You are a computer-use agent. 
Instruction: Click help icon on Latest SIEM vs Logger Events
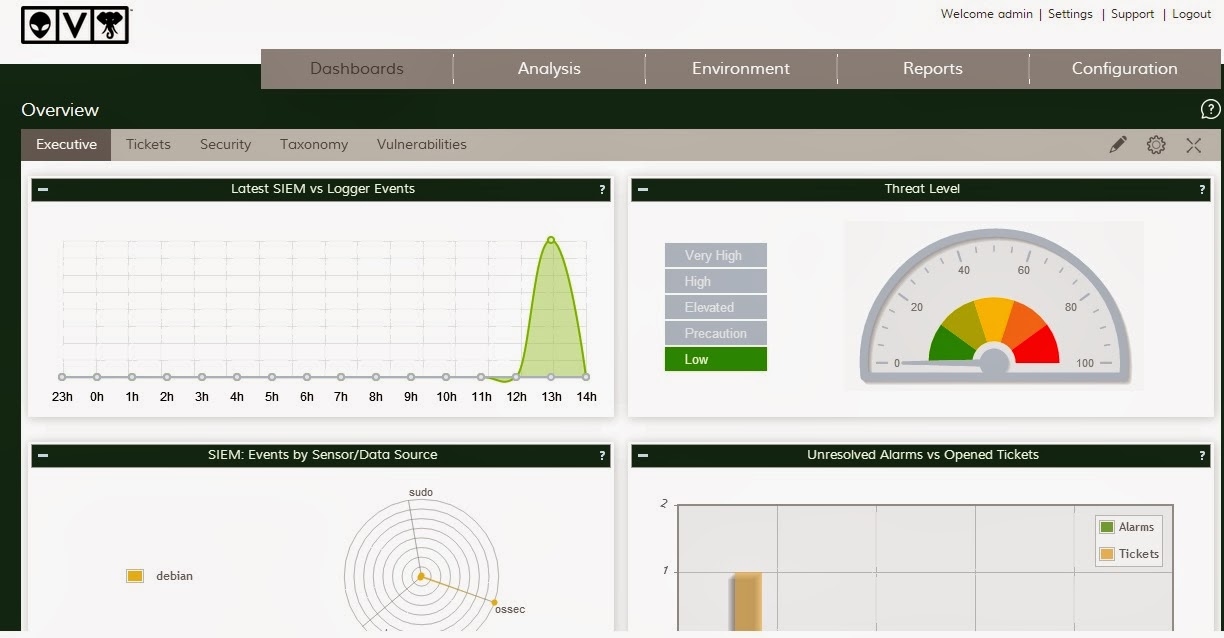(602, 189)
